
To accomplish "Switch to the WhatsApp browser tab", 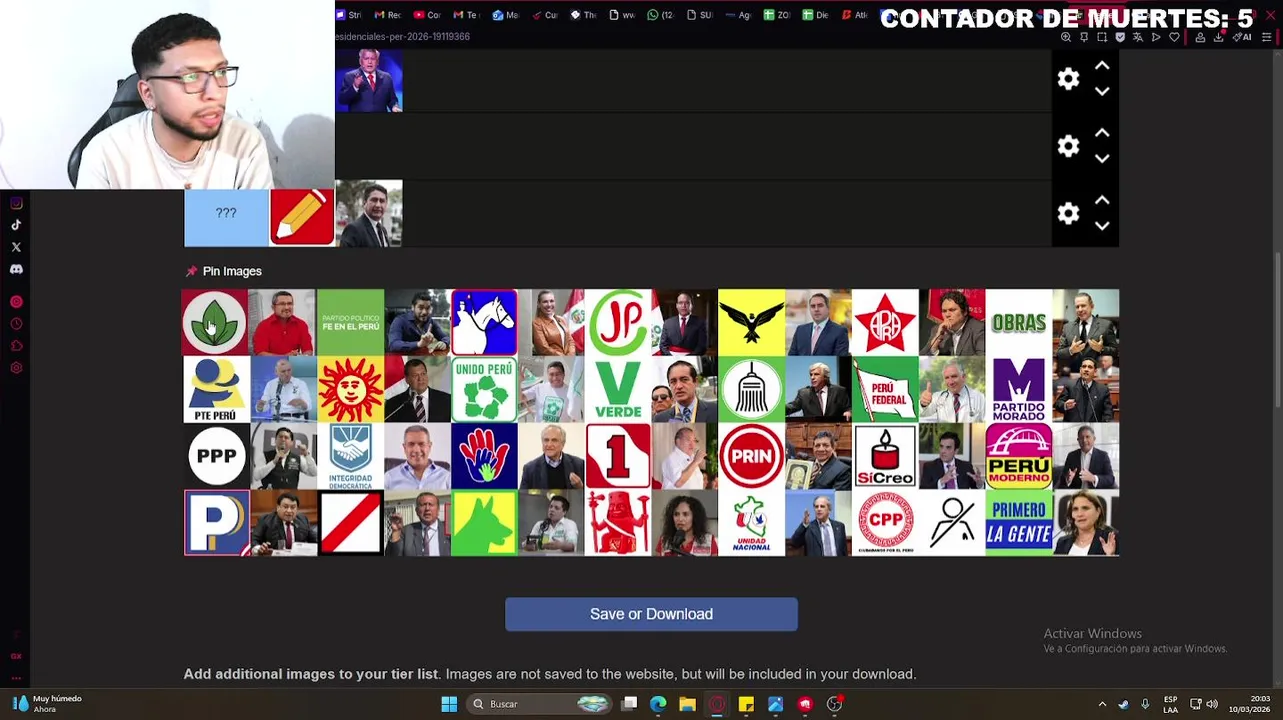I will pos(659,15).
